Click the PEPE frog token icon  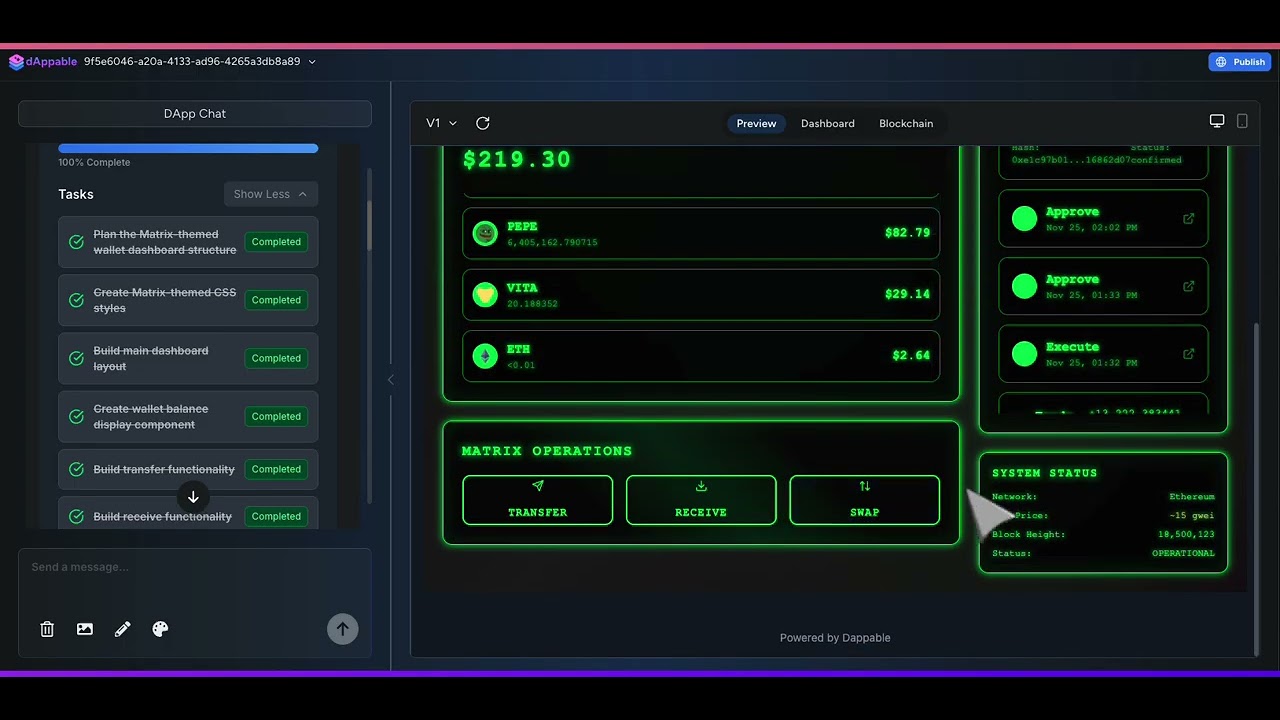[x=485, y=233]
